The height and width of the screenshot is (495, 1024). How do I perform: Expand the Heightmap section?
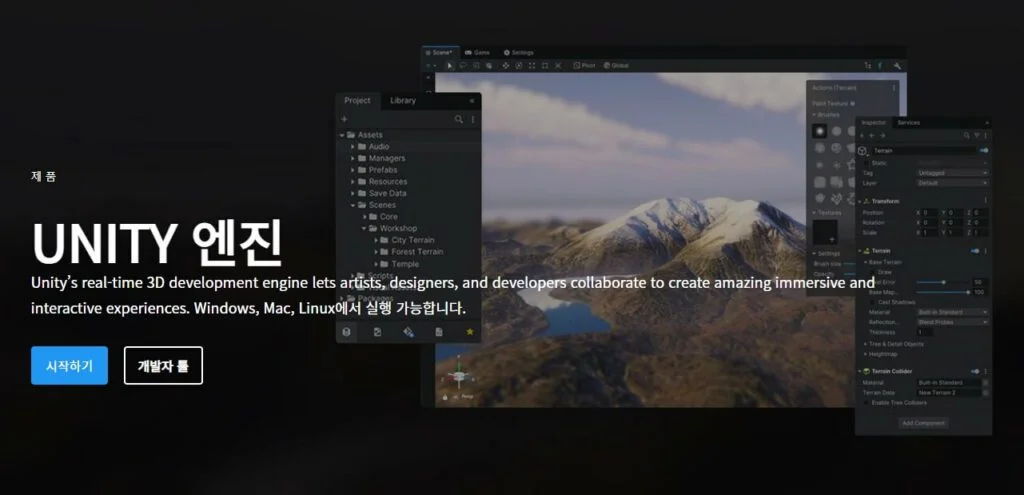[x=865, y=354]
